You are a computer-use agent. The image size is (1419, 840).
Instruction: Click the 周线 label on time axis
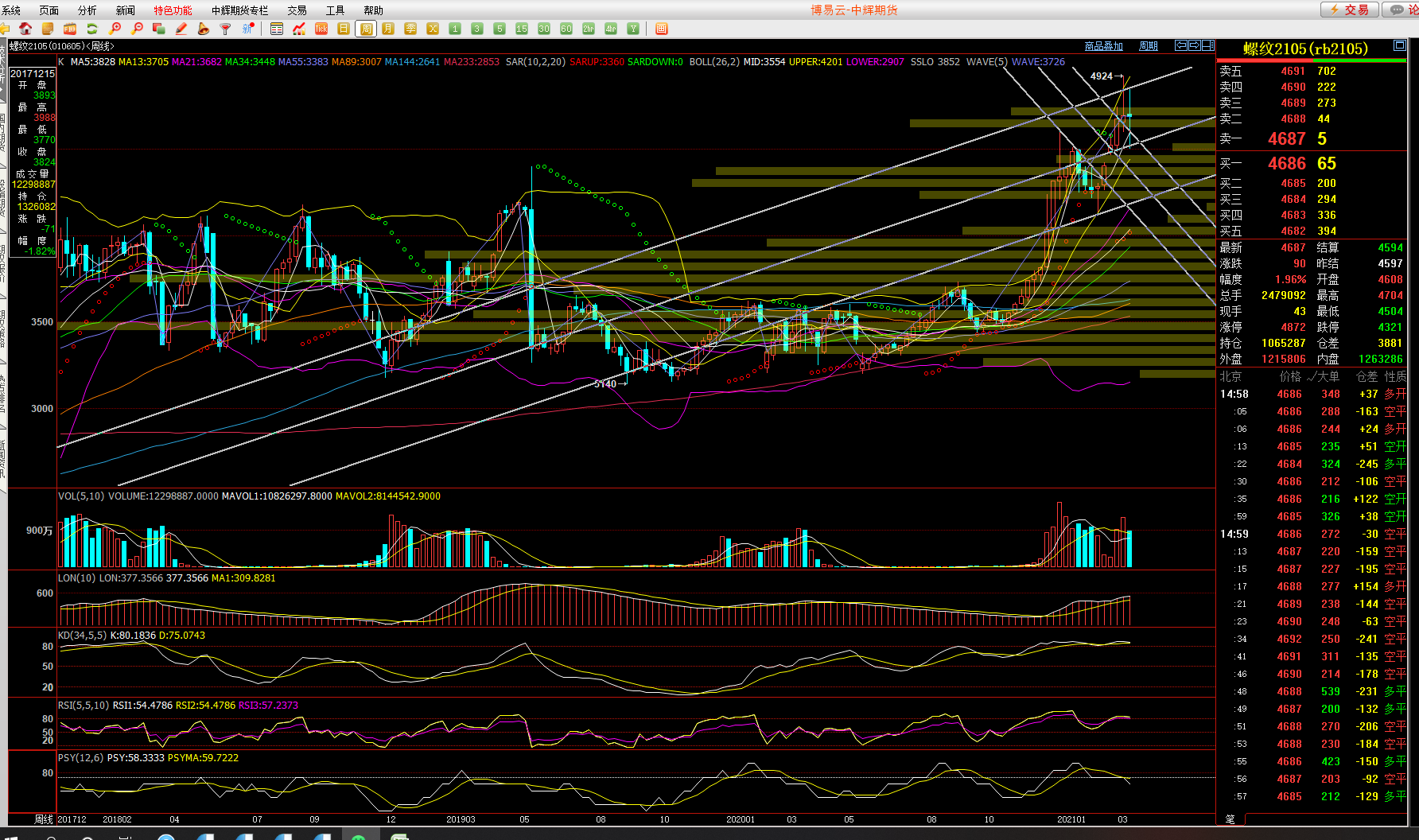[44, 819]
